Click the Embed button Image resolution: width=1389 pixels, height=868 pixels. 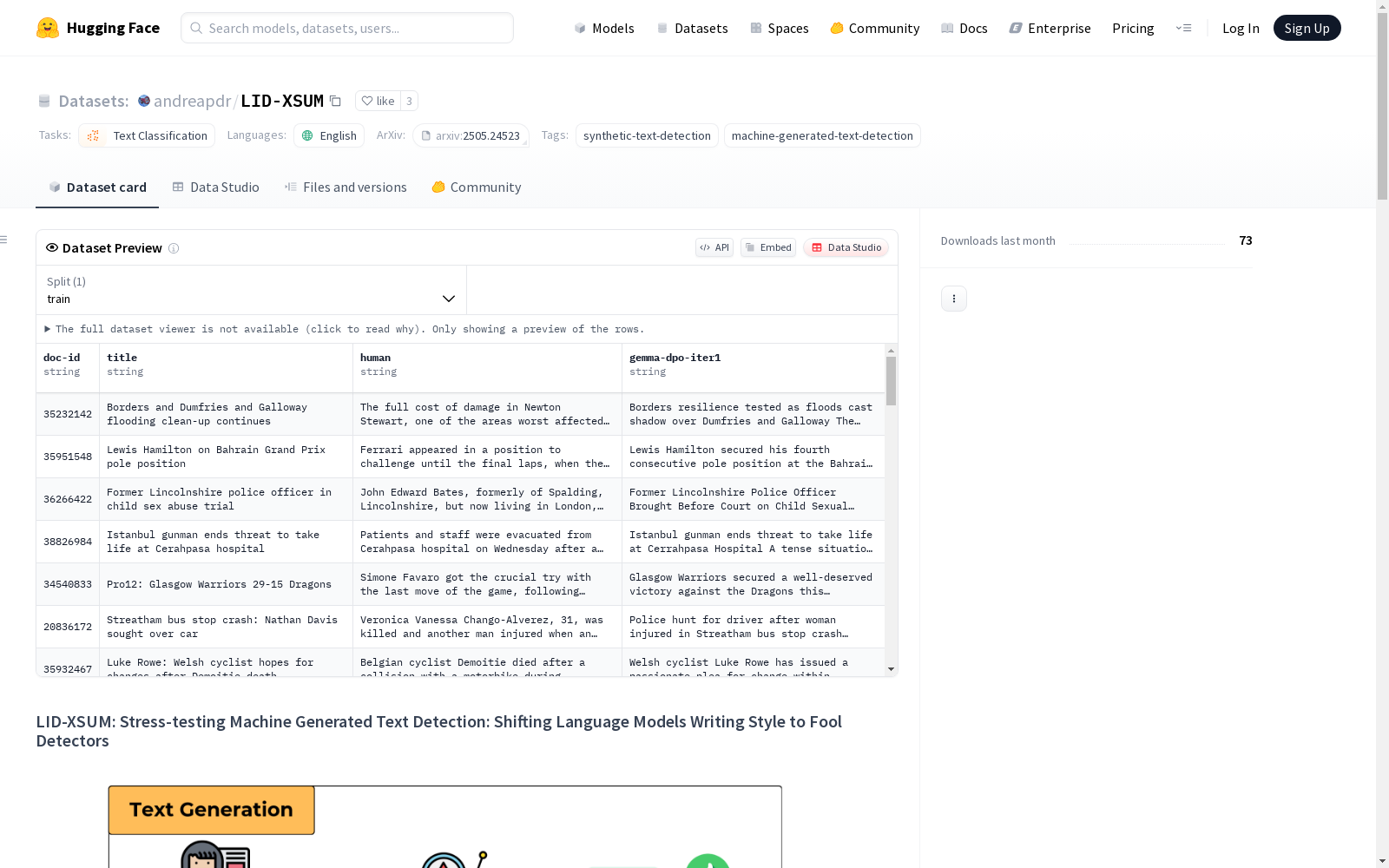pos(768,247)
